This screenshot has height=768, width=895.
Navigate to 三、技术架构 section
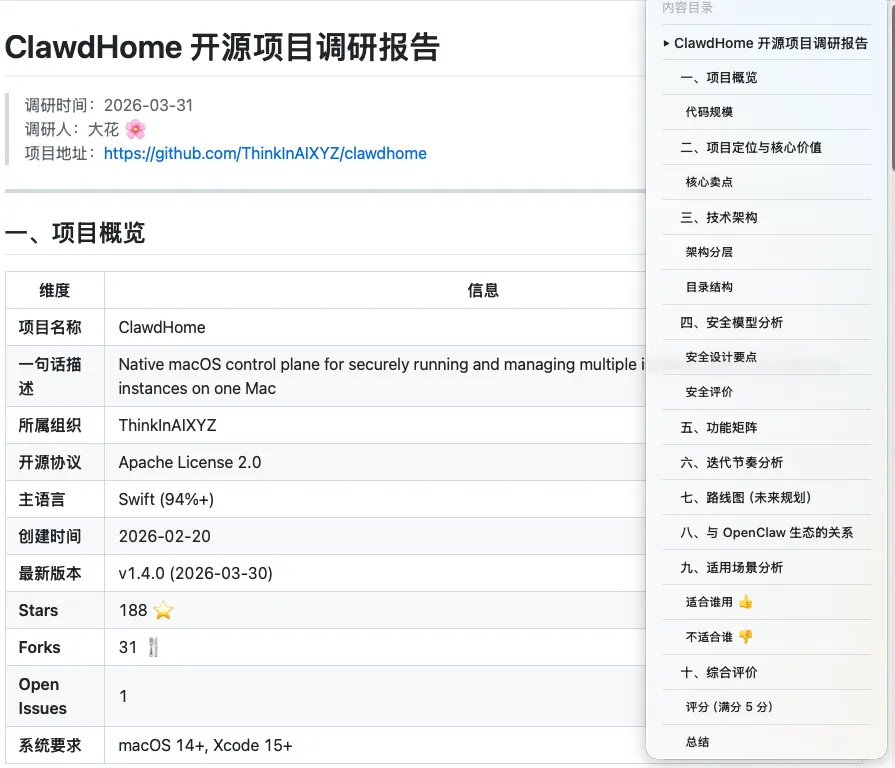(719, 217)
